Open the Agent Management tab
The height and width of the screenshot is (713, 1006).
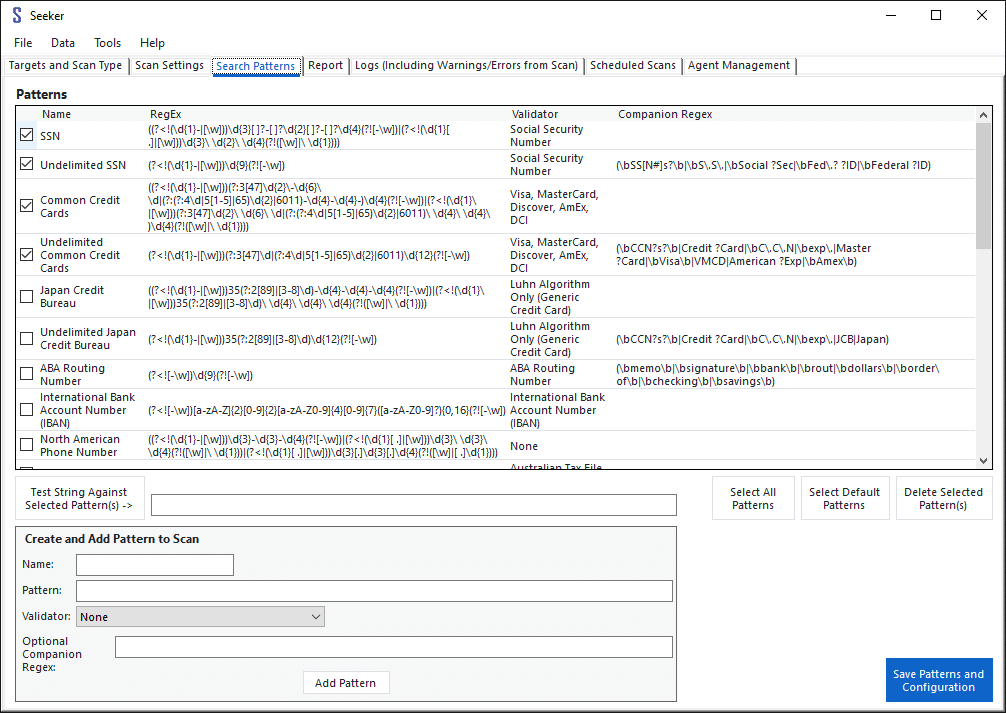(738, 65)
